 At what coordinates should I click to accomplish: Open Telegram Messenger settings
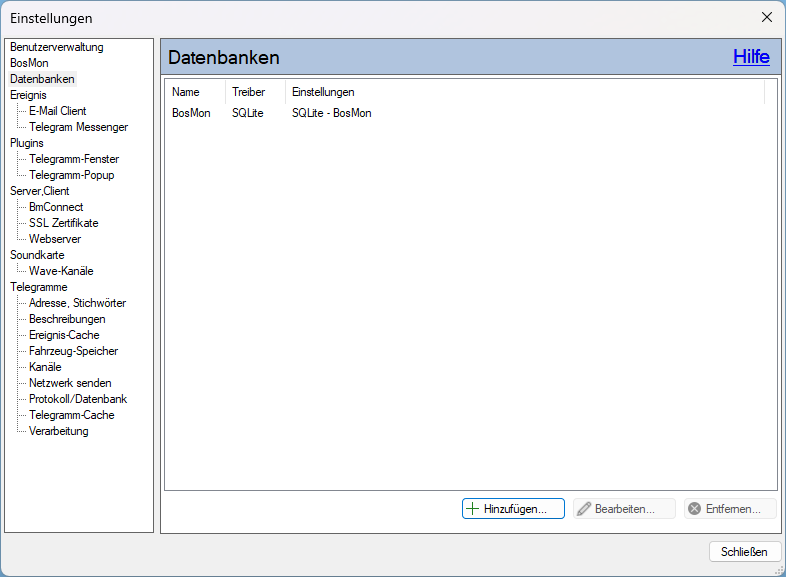(78, 127)
